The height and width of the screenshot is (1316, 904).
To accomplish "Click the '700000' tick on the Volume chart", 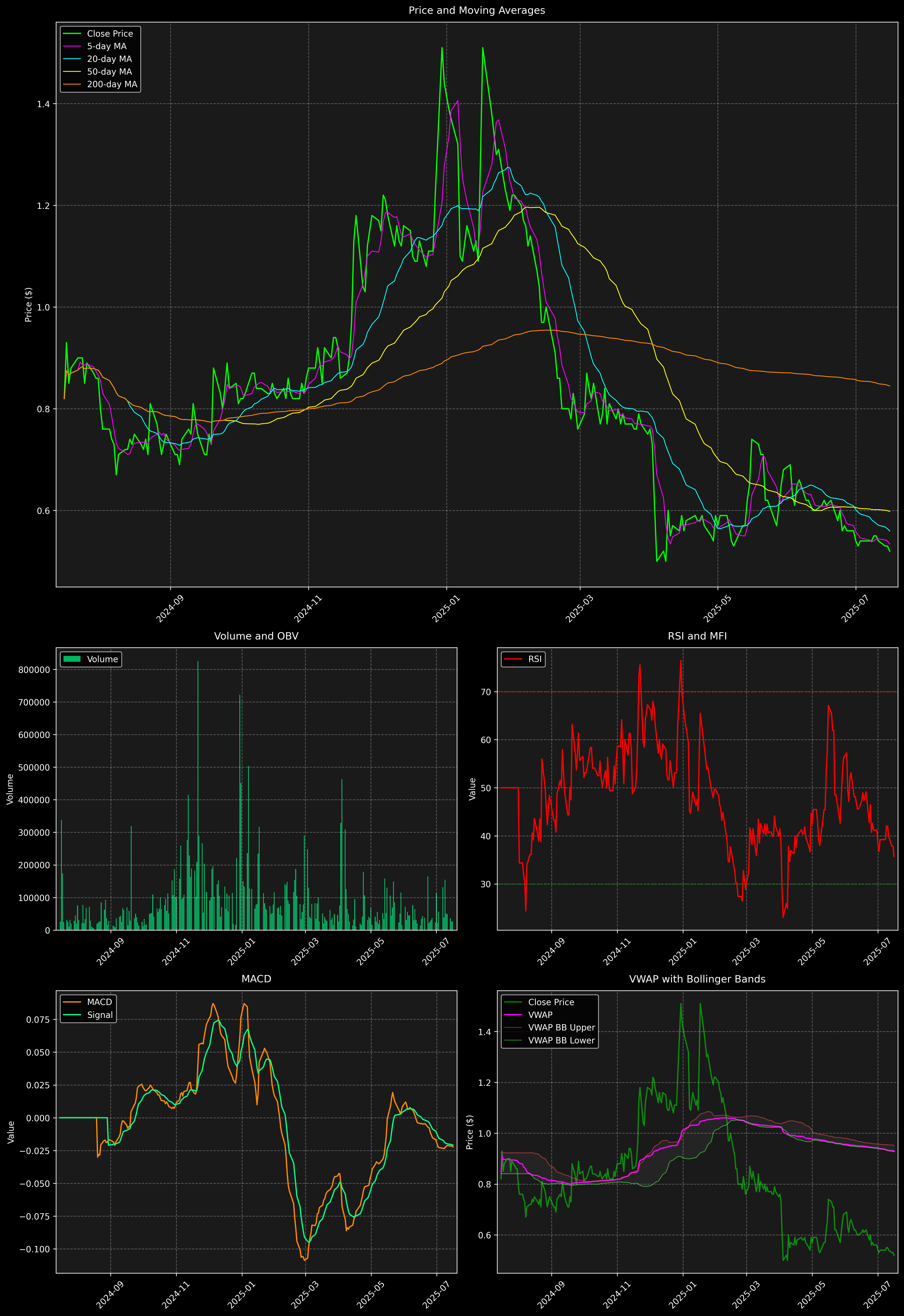I will click(x=35, y=702).
